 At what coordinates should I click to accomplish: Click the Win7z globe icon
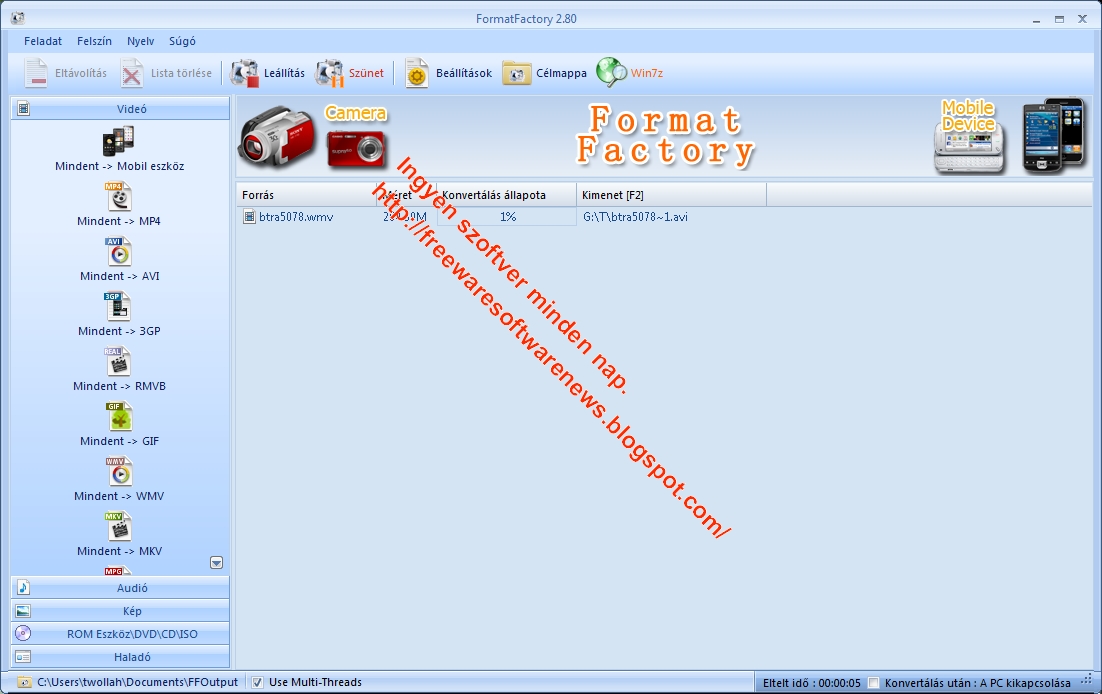point(611,72)
